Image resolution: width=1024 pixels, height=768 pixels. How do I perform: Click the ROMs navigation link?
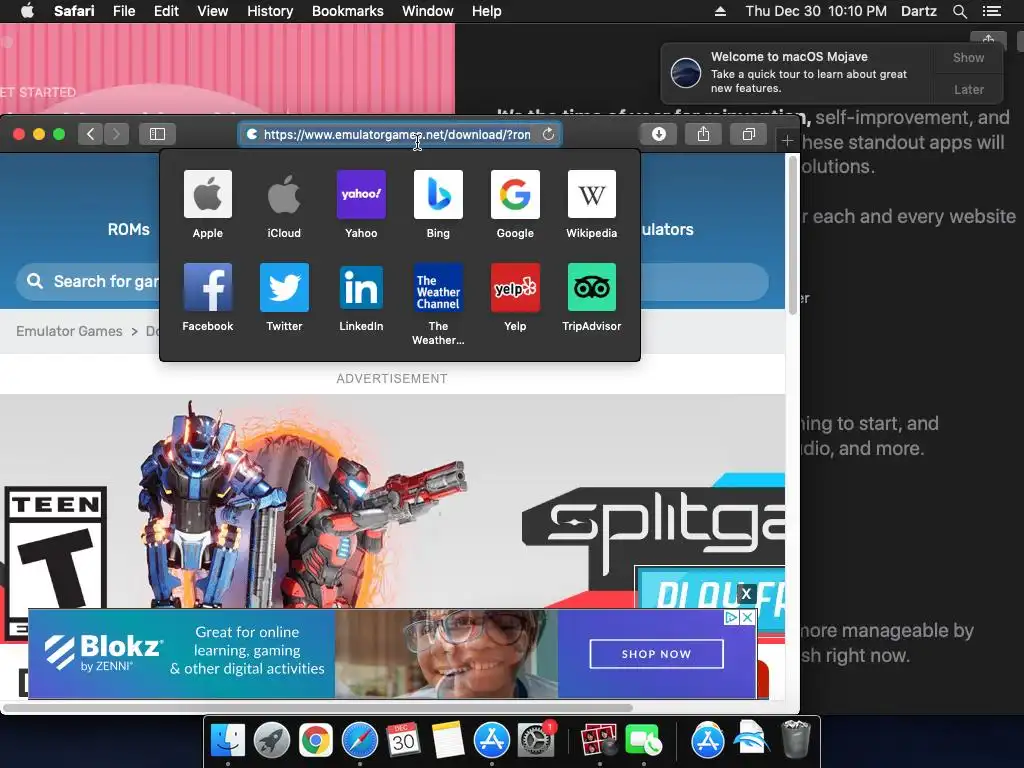pyautogui.click(x=129, y=229)
